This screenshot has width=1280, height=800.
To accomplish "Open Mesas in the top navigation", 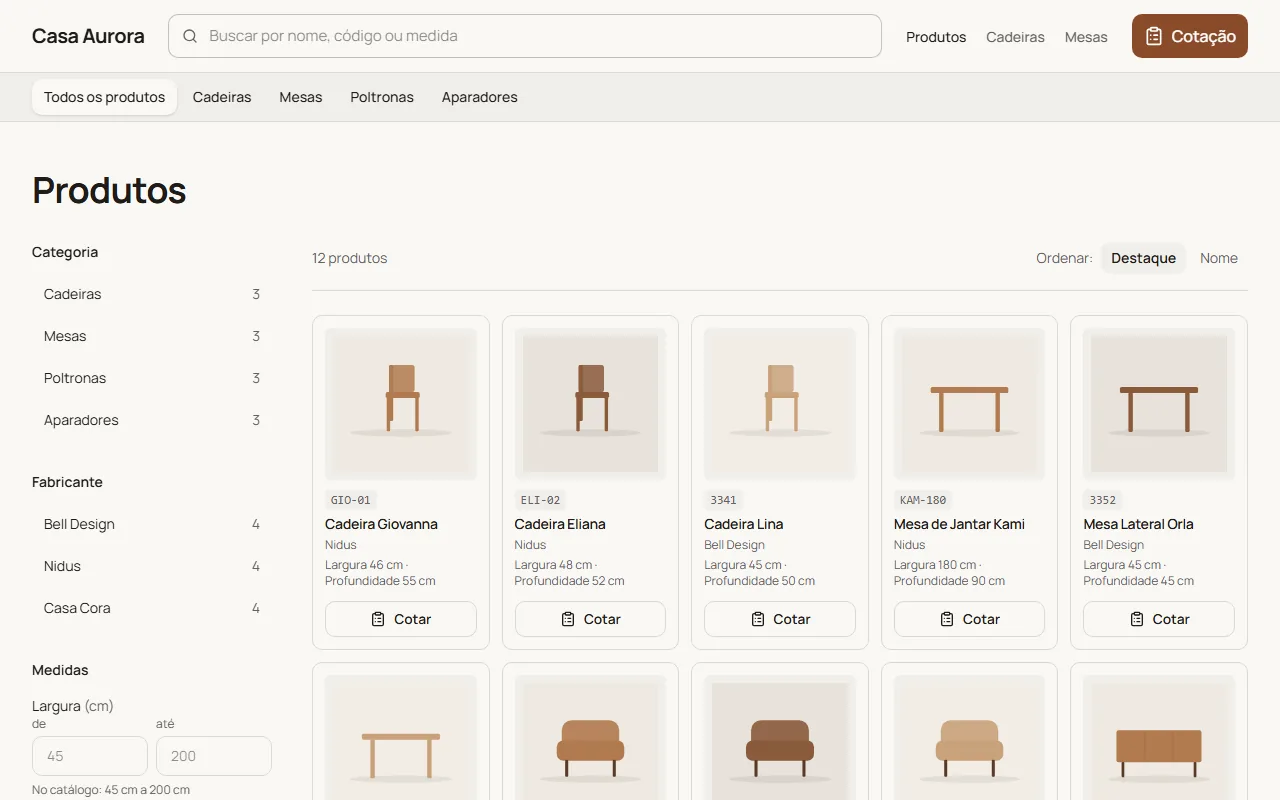I will point(1086,37).
